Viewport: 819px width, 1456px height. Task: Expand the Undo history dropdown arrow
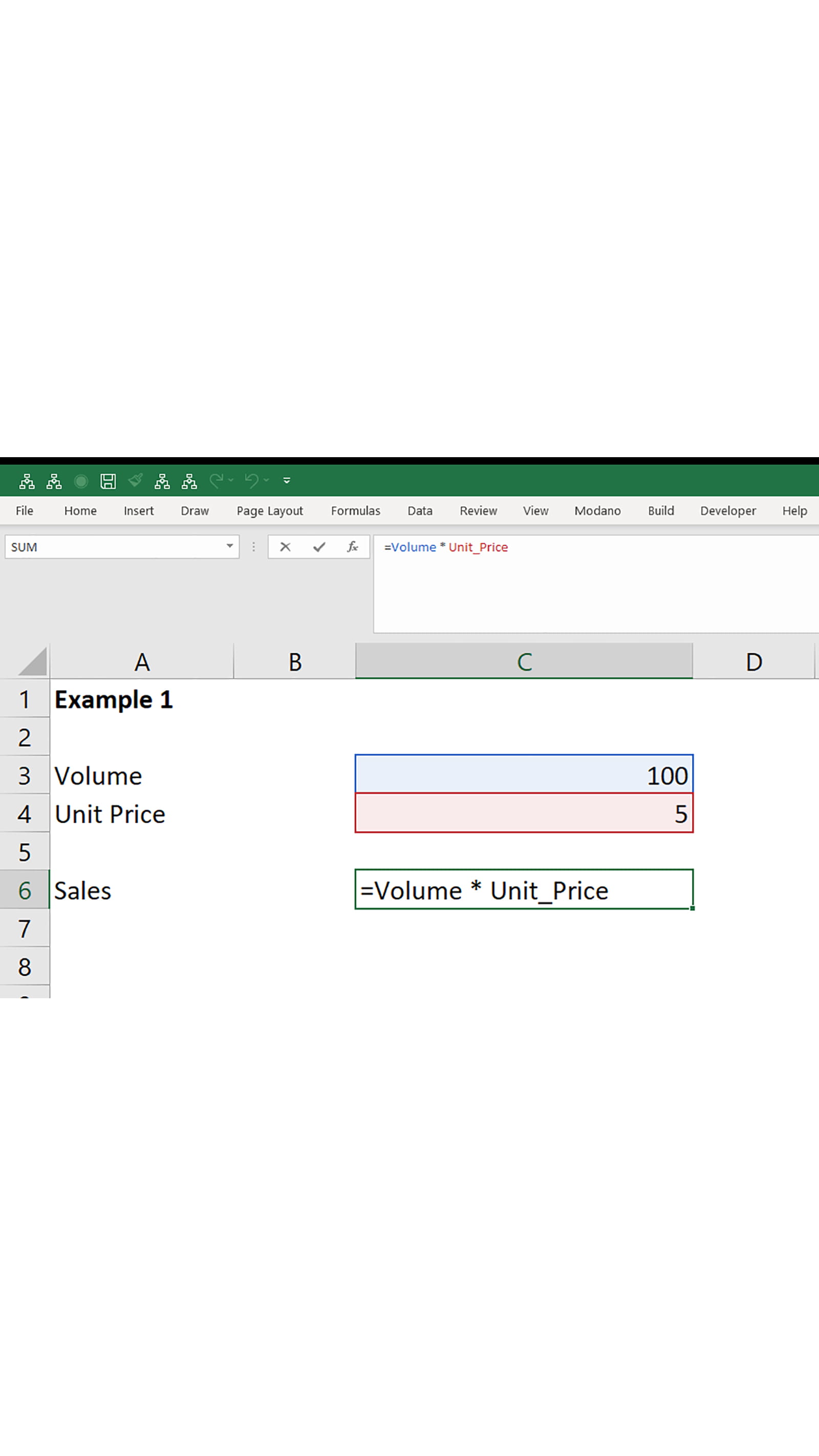266,480
